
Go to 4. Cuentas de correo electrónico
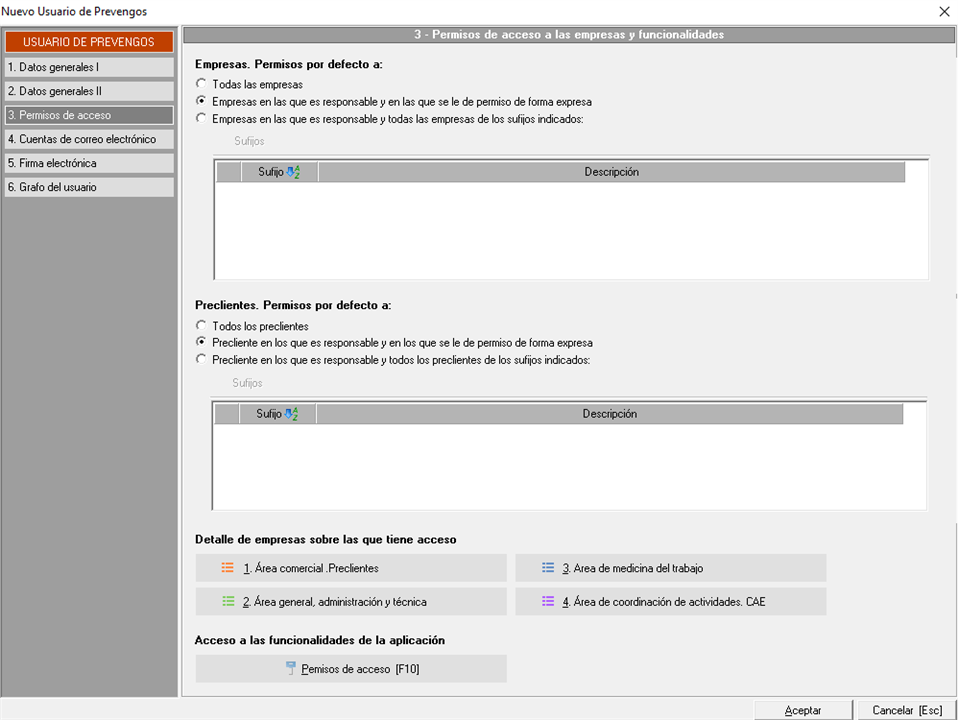click(x=89, y=139)
